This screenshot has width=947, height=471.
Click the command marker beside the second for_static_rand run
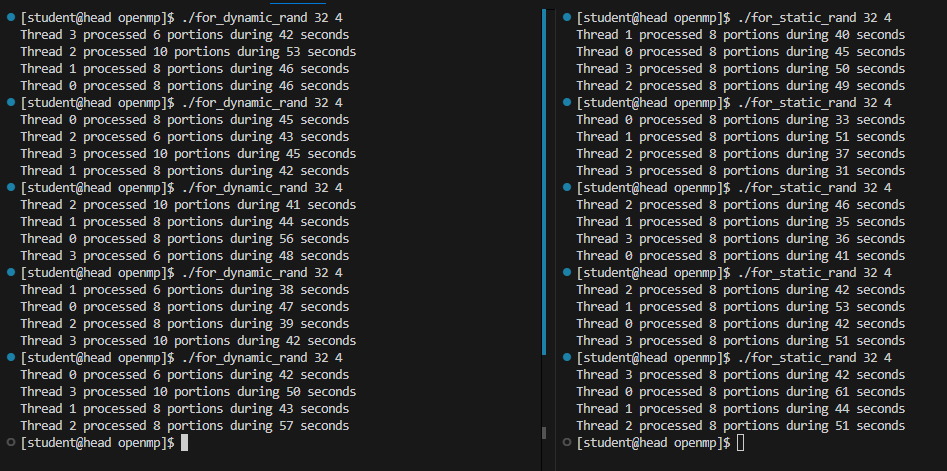567,103
